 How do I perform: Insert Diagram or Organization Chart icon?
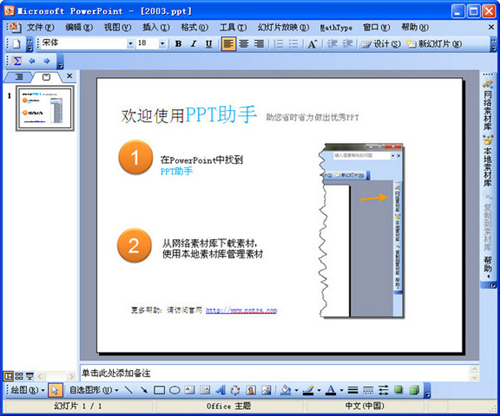[235, 390]
